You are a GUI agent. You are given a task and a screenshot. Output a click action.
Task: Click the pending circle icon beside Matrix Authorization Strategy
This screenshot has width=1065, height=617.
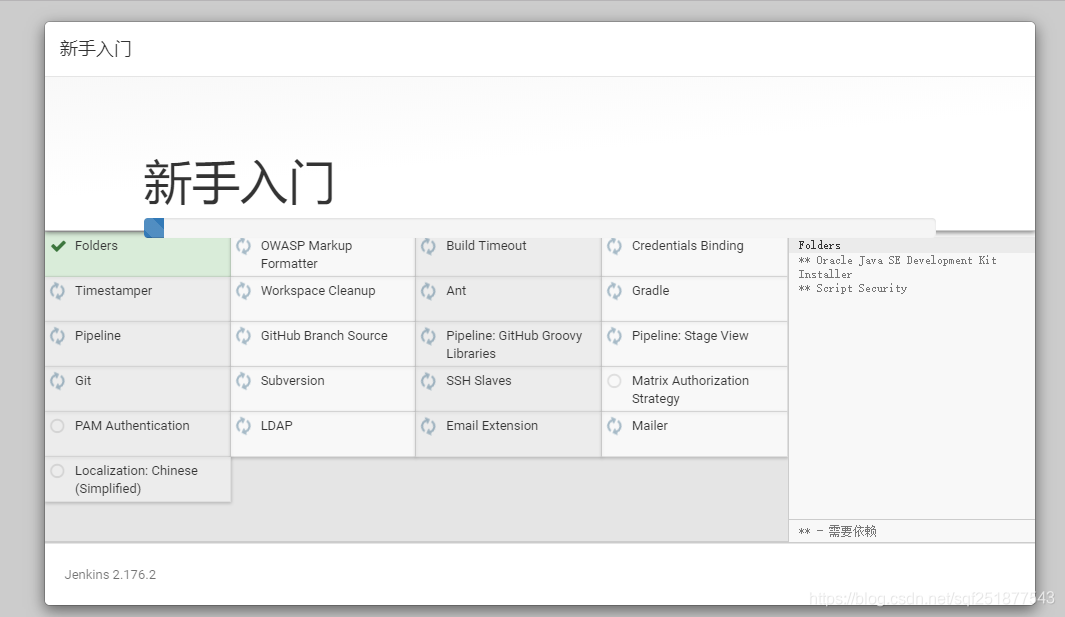coord(615,381)
